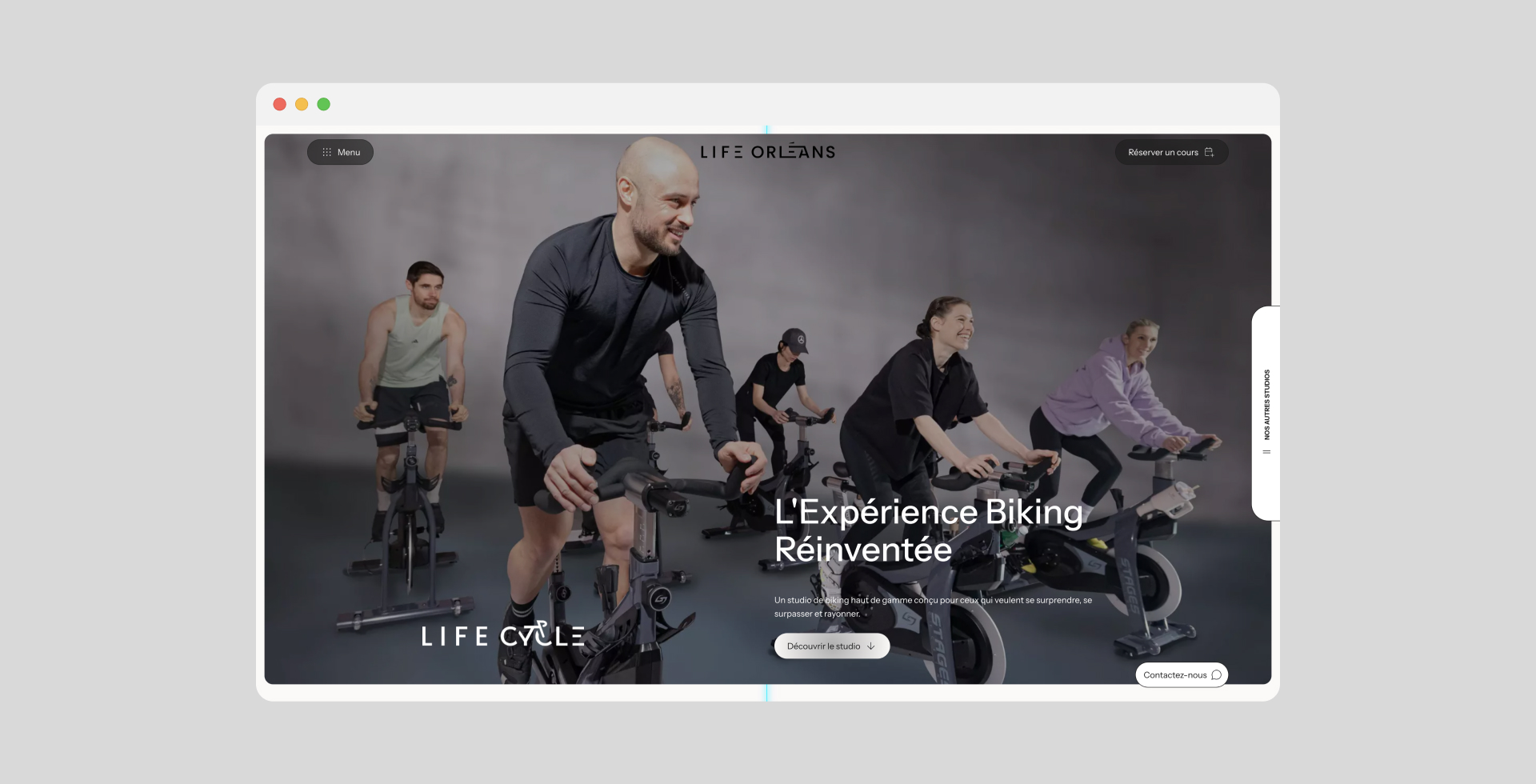Screen dimensions: 1536x784
Task: Click the LIFE CYCLE bicycle logo
Action: pos(503,635)
